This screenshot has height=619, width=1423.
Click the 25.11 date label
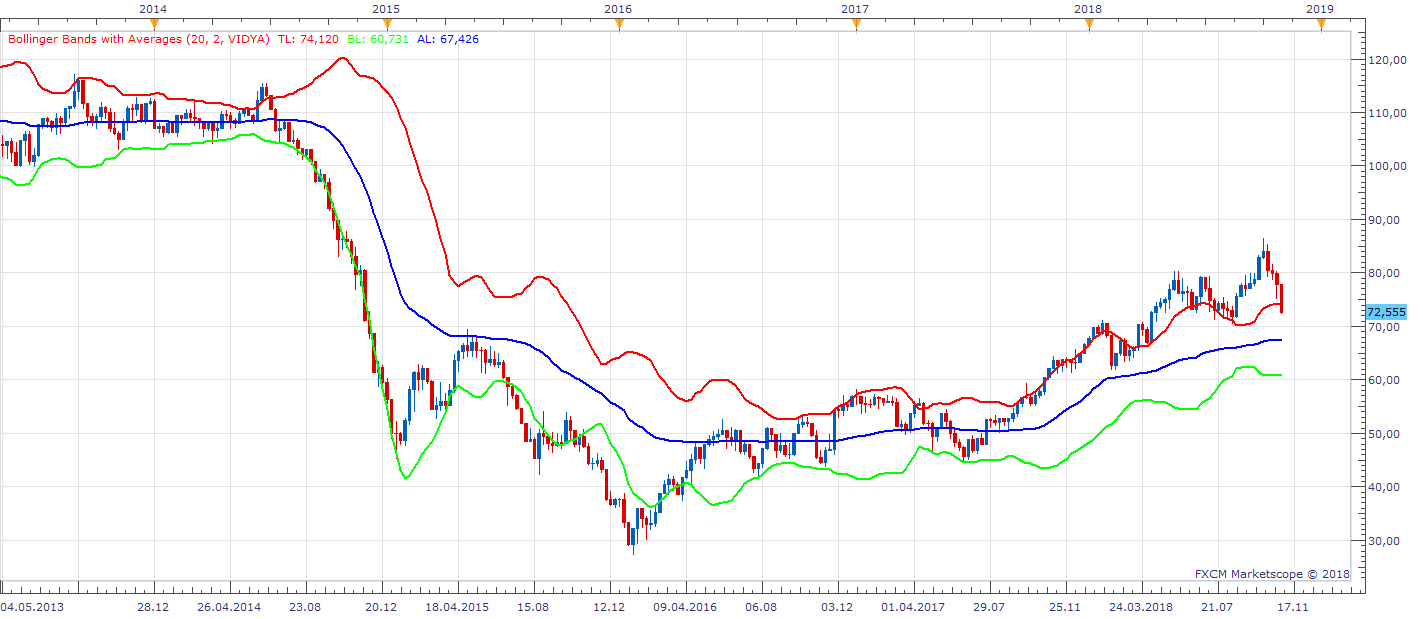[x=1065, y=607]
